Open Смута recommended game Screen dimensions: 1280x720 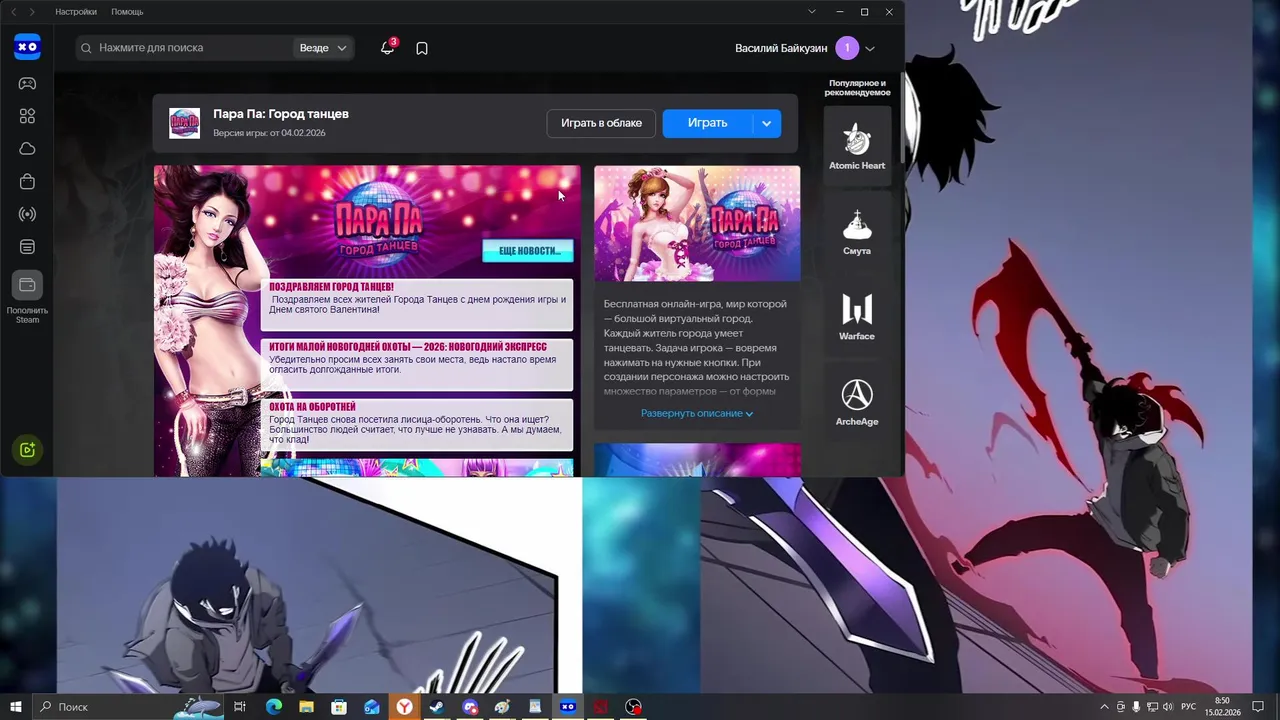click(857, 232)
